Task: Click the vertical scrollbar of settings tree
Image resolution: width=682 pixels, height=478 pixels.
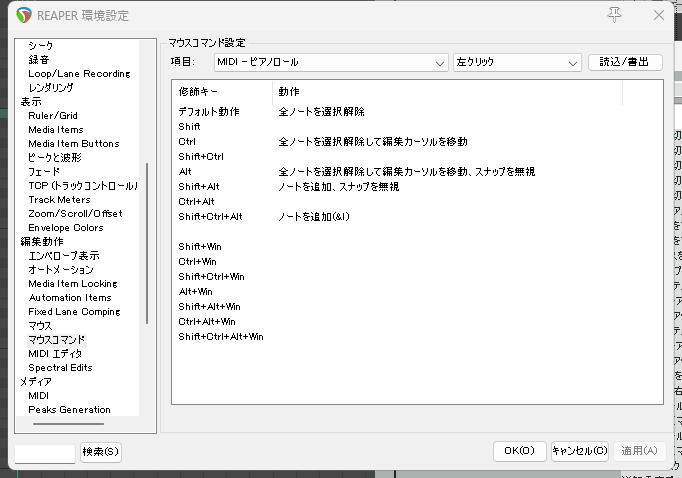Action: click(x=147, y=244)
